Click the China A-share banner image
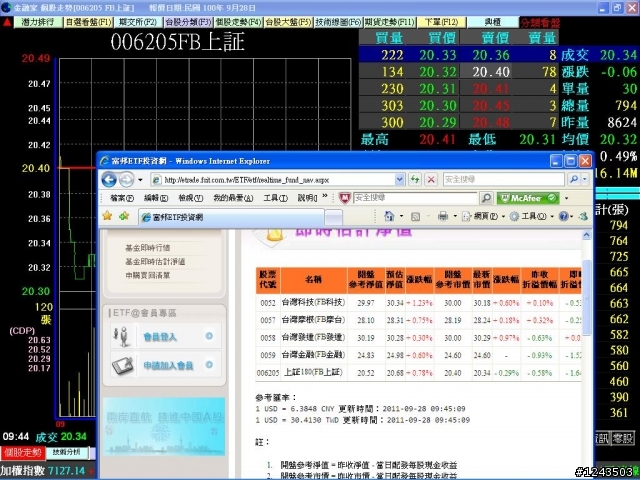 point(164,427)
